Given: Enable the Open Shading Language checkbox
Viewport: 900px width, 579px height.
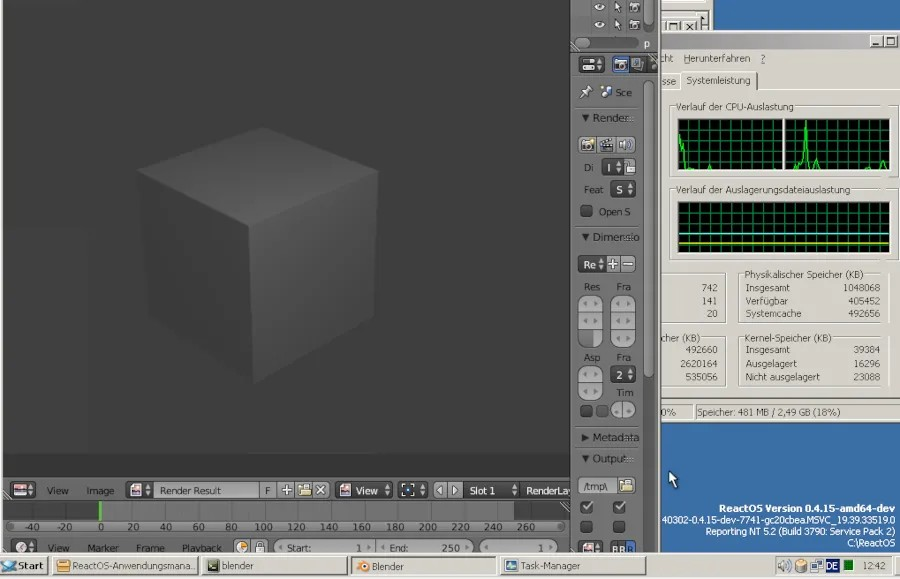Looking at the screenshot, I should point(587,212).
